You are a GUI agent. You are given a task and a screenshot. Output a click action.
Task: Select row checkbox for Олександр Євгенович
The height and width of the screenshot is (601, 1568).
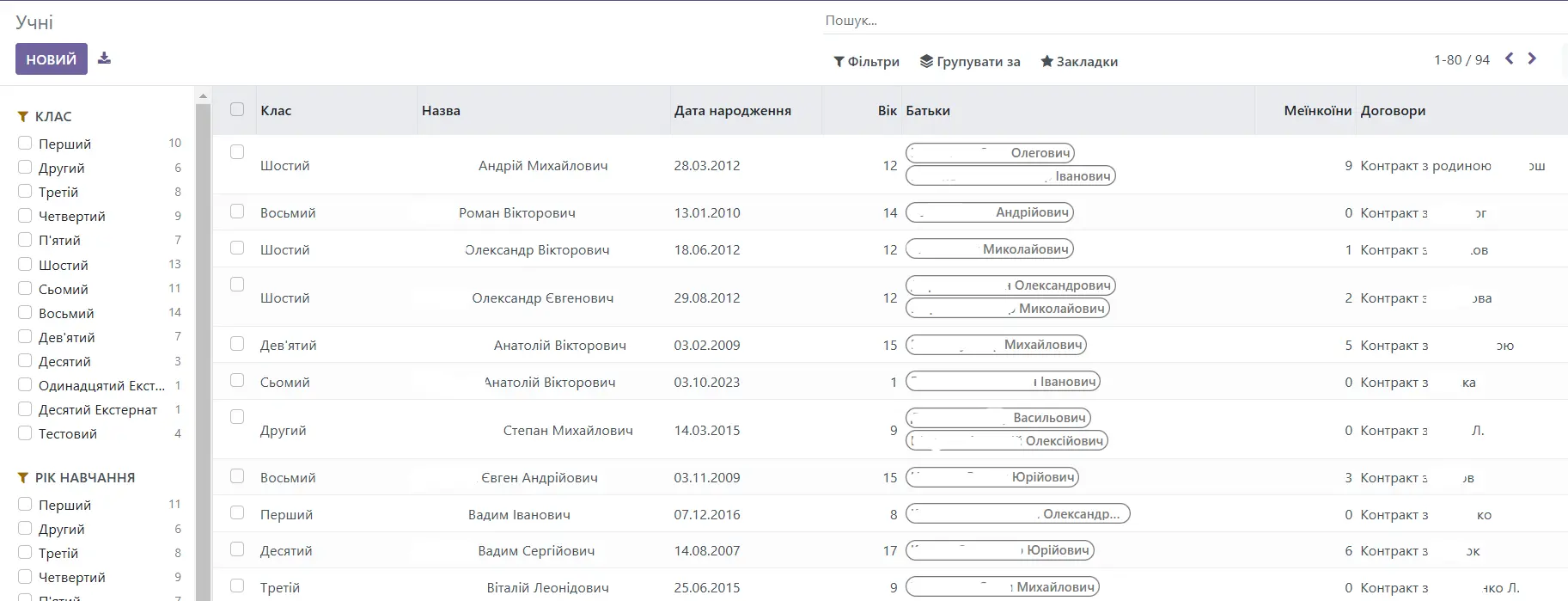[x=237, y=284]
